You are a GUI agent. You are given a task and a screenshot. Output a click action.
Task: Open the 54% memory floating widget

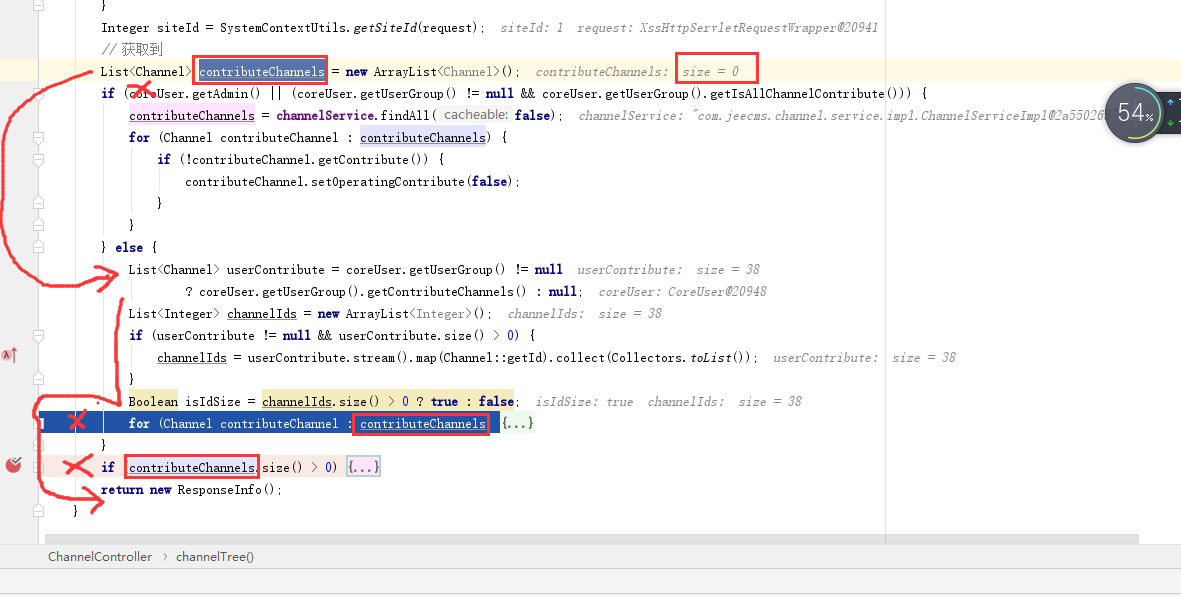(1135, 113)
